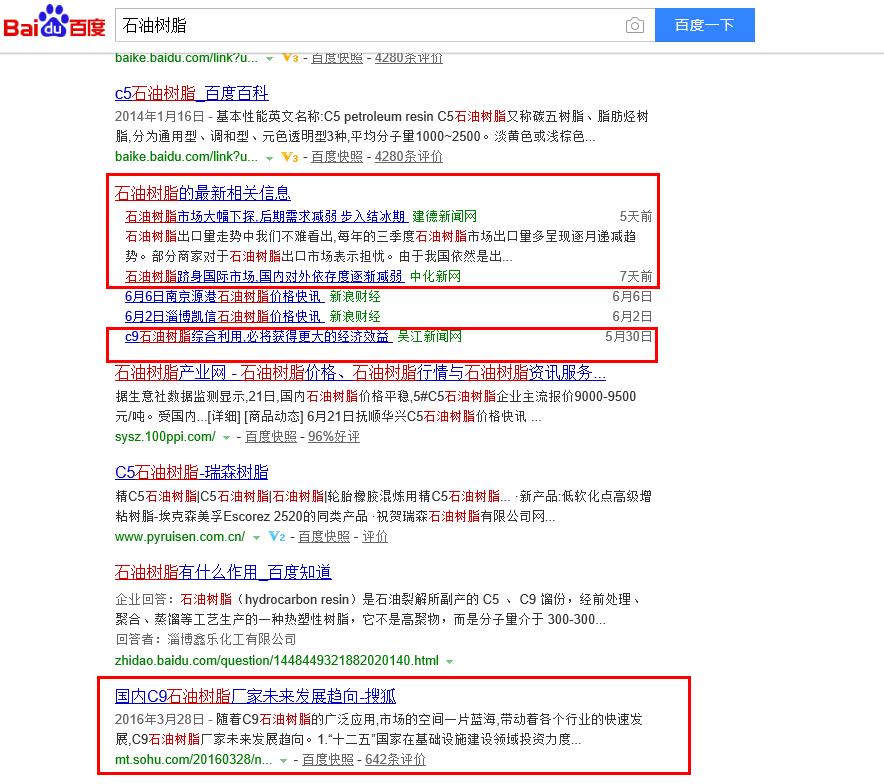Open baike.baidu.com URL under c5石油树脂 result

tap(186, 157)
